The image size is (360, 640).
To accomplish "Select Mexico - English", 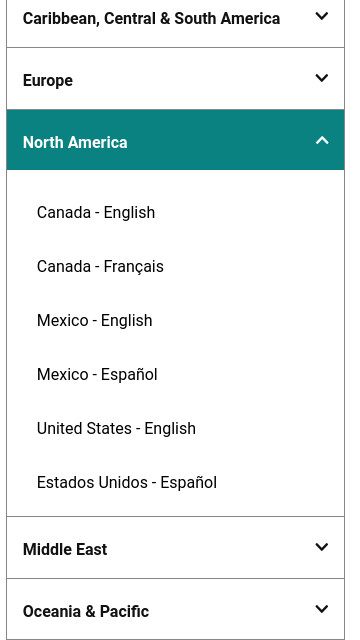I will (94, 321).
